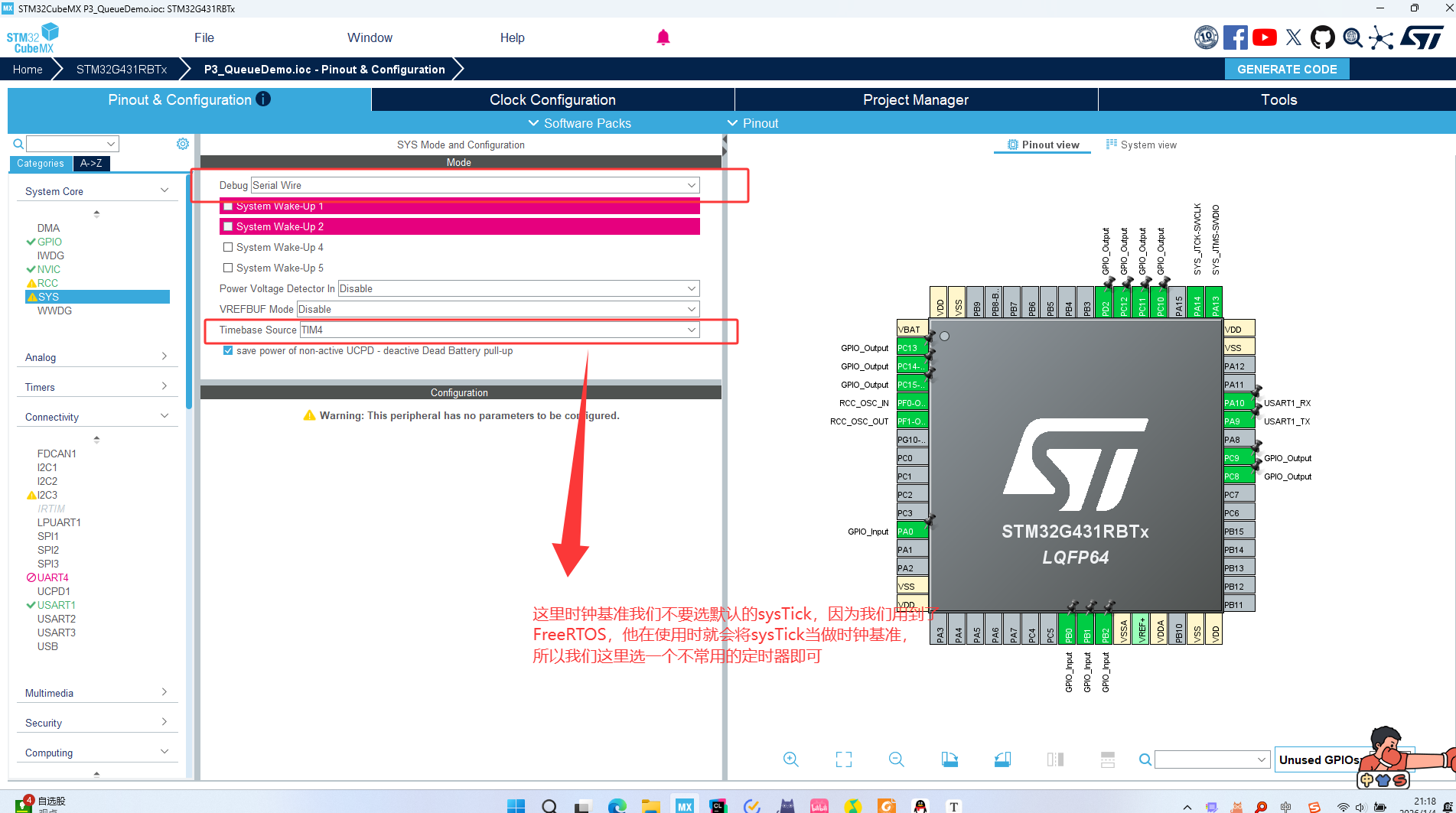1456x813 pixels.
Task: Open the File Explorer taskbar icon
Action: [651, 806]
